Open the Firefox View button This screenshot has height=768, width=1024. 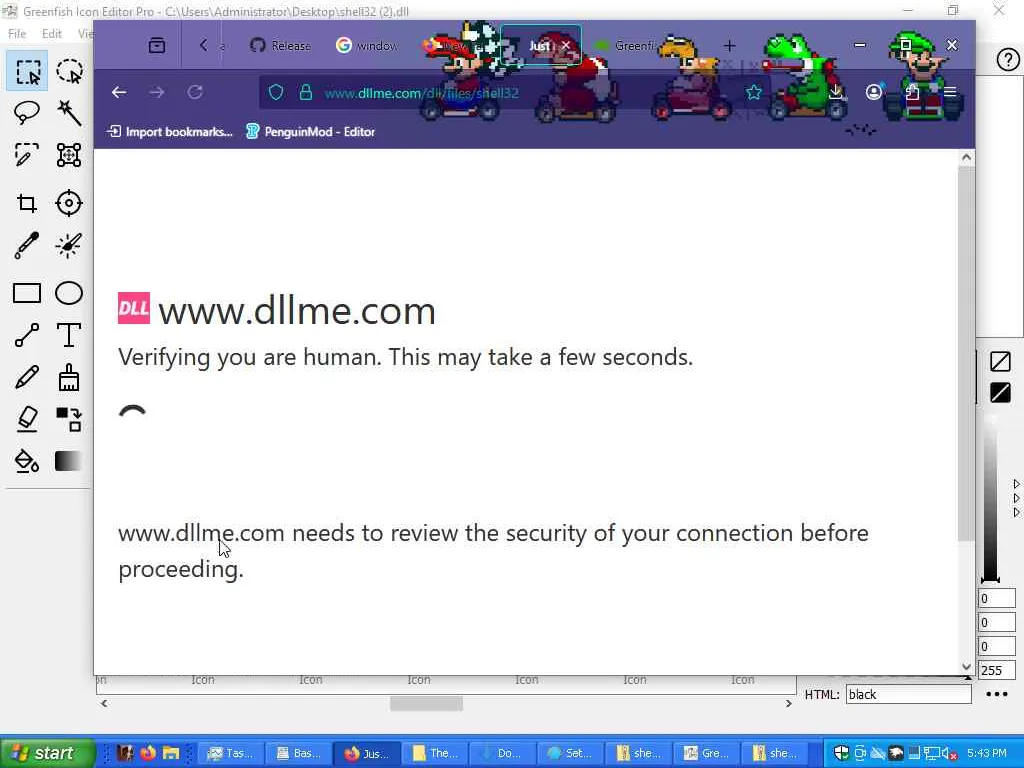(157, 46)
